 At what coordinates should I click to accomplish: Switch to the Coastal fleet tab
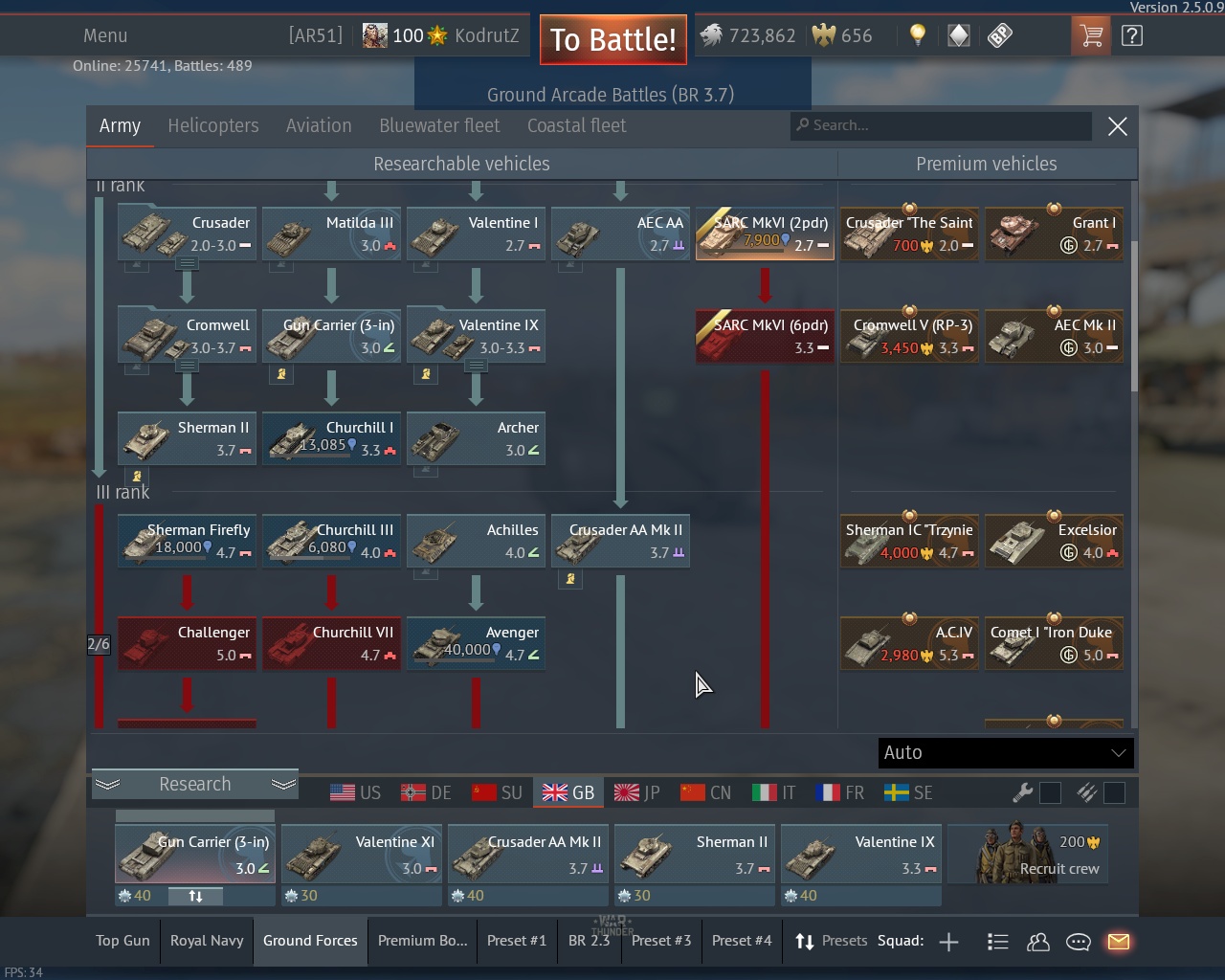pyautogui.click(x=577, y=125)
